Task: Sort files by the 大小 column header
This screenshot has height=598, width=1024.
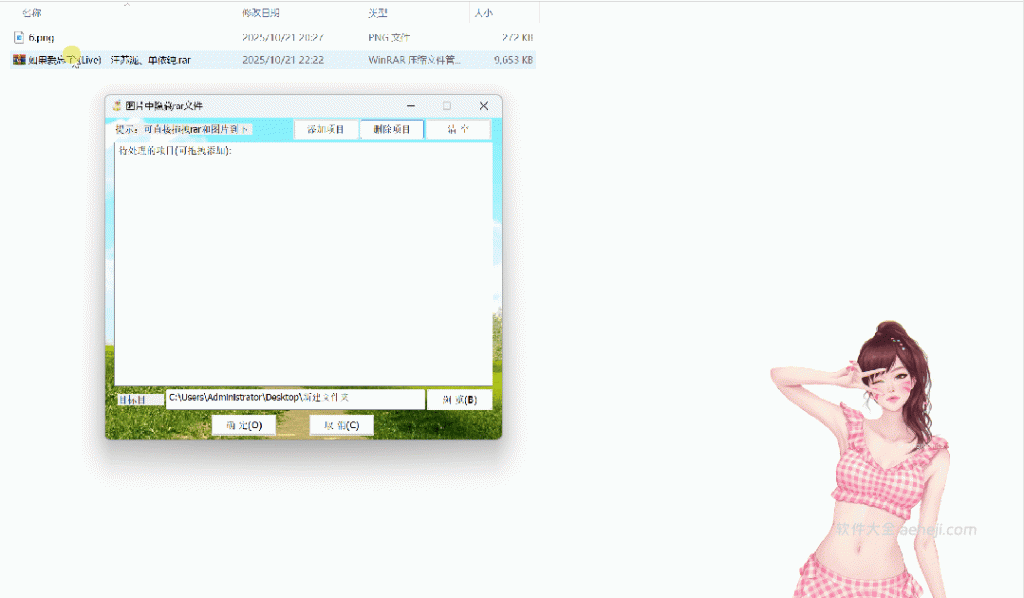Action: 482,13
